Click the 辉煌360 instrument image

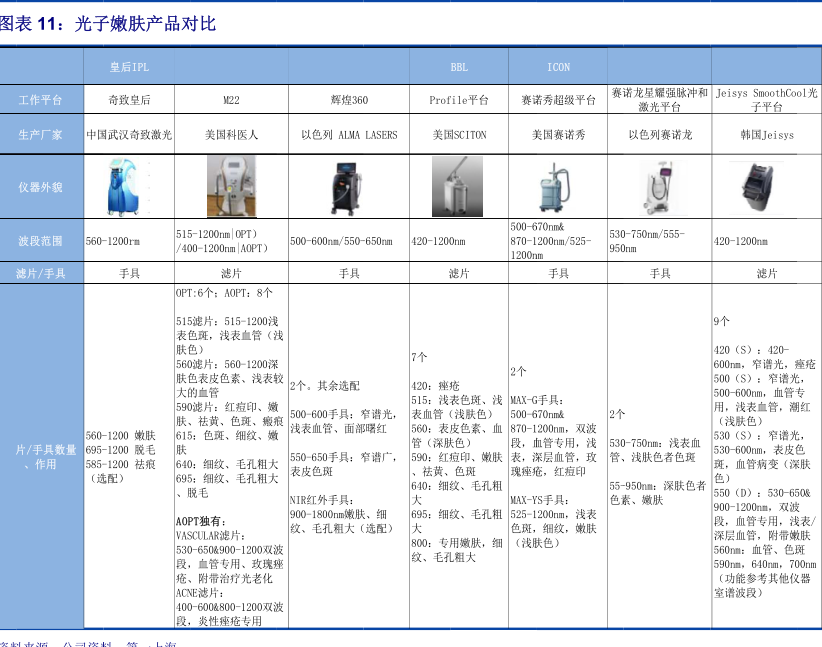tap(348, 187)
